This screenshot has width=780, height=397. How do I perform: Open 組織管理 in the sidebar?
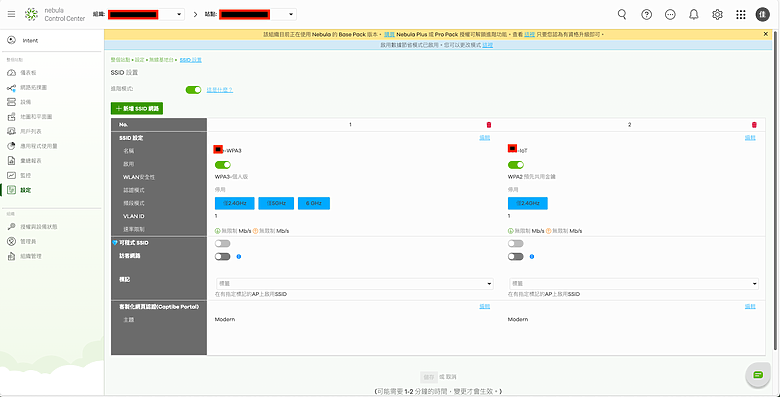(31, 256)
